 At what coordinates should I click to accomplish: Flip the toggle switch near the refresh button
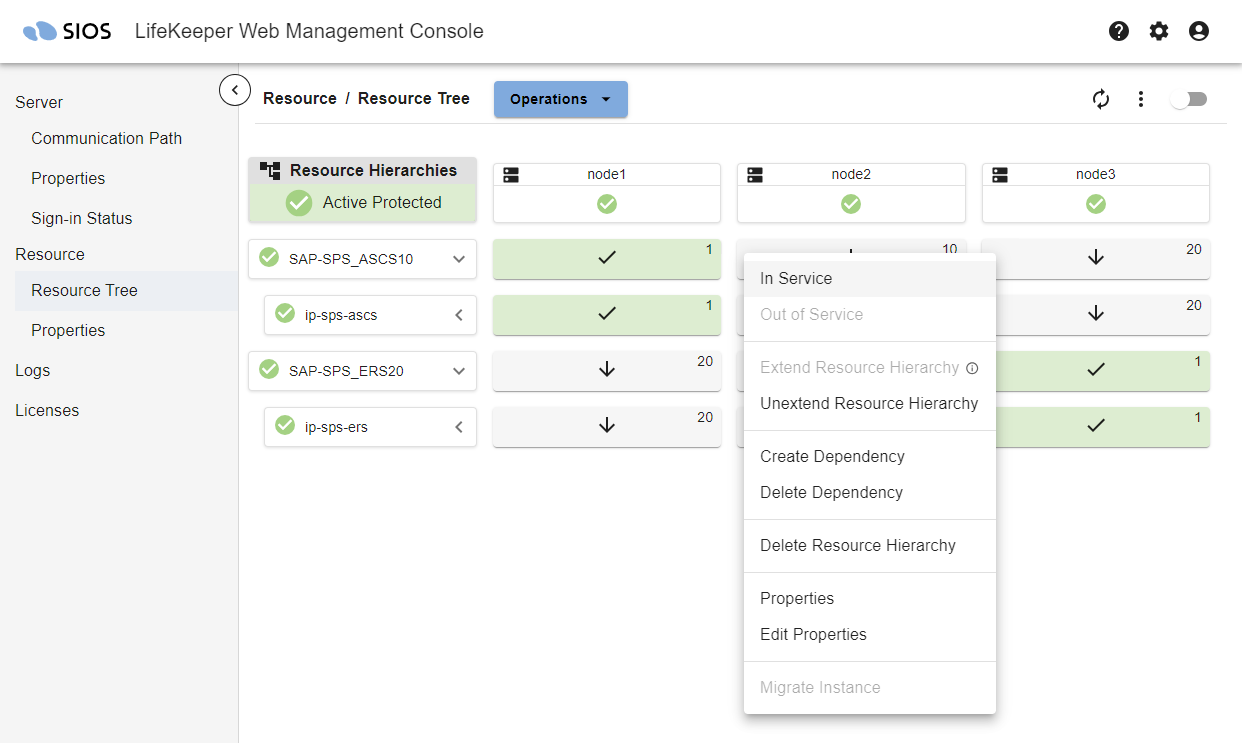point(1189,99)
